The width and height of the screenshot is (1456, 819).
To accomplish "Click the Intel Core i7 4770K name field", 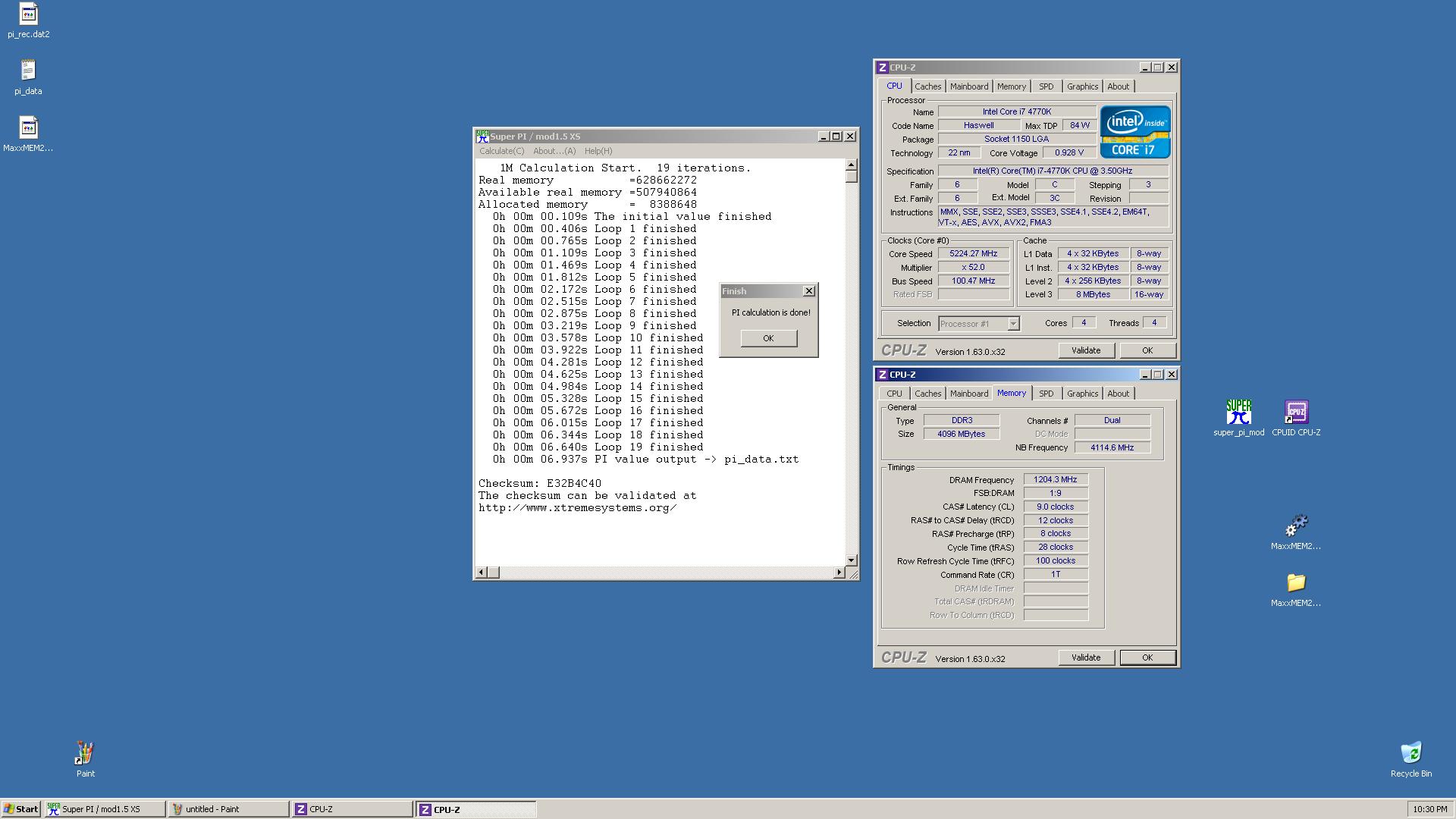I will coord(1017,111).
